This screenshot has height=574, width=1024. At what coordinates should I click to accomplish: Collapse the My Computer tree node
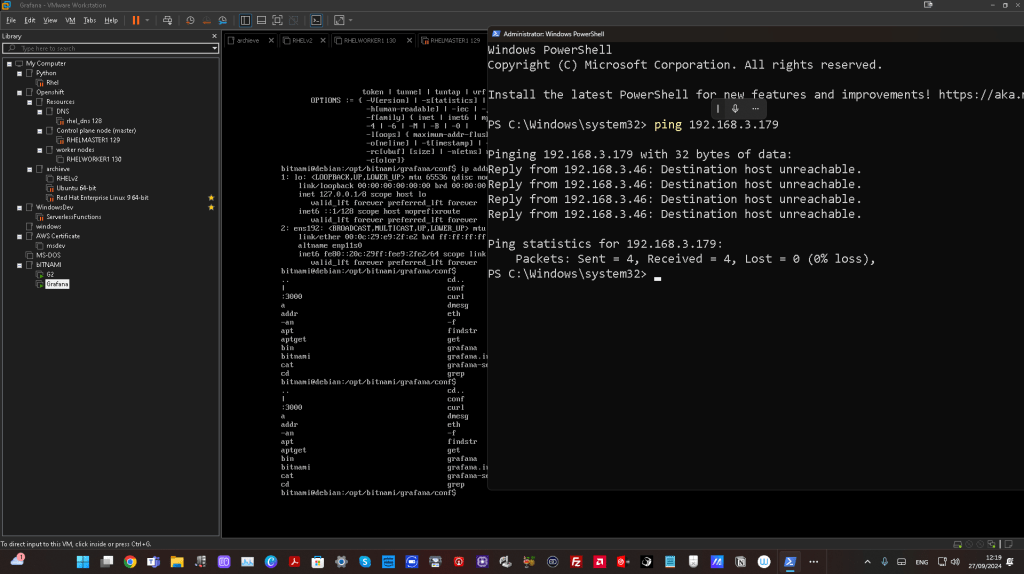9,63
